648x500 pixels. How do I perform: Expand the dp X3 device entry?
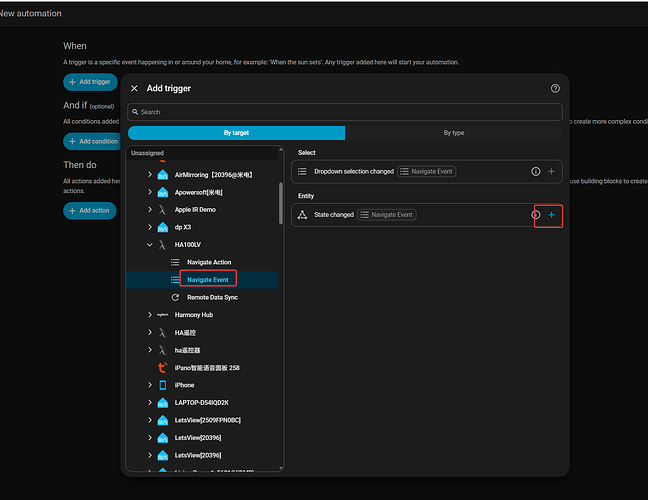pyautogui.click(x=150, y=227)
